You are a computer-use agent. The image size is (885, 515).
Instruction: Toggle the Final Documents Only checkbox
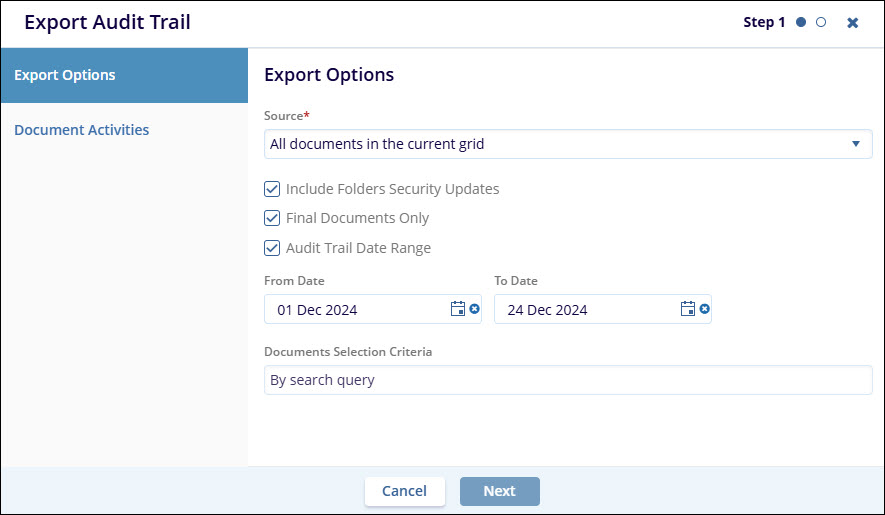pyautogui.click(x=272, y=218)
